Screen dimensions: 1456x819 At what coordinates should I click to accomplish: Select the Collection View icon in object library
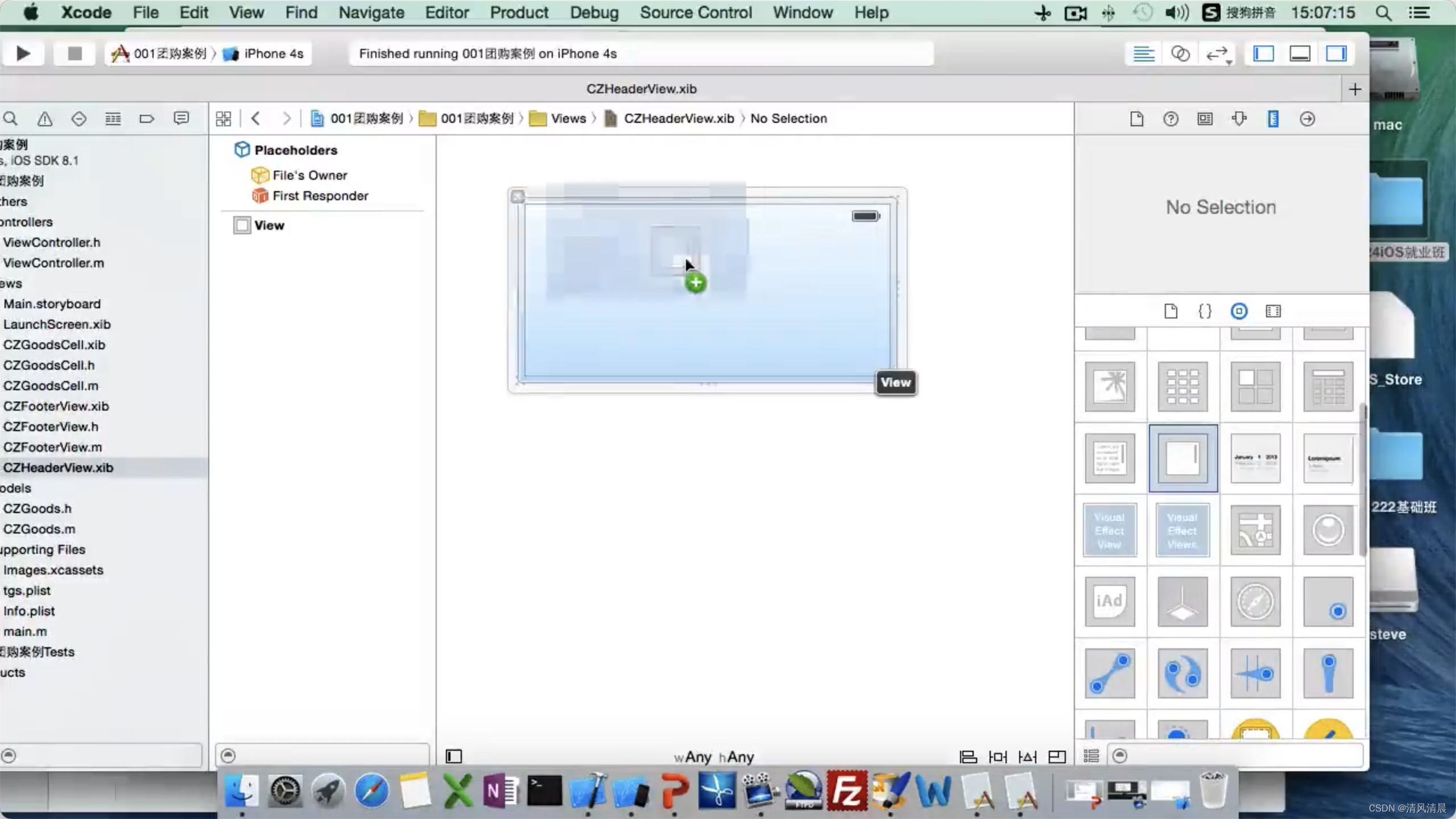pyautogui.click(x=1183, y=386)
